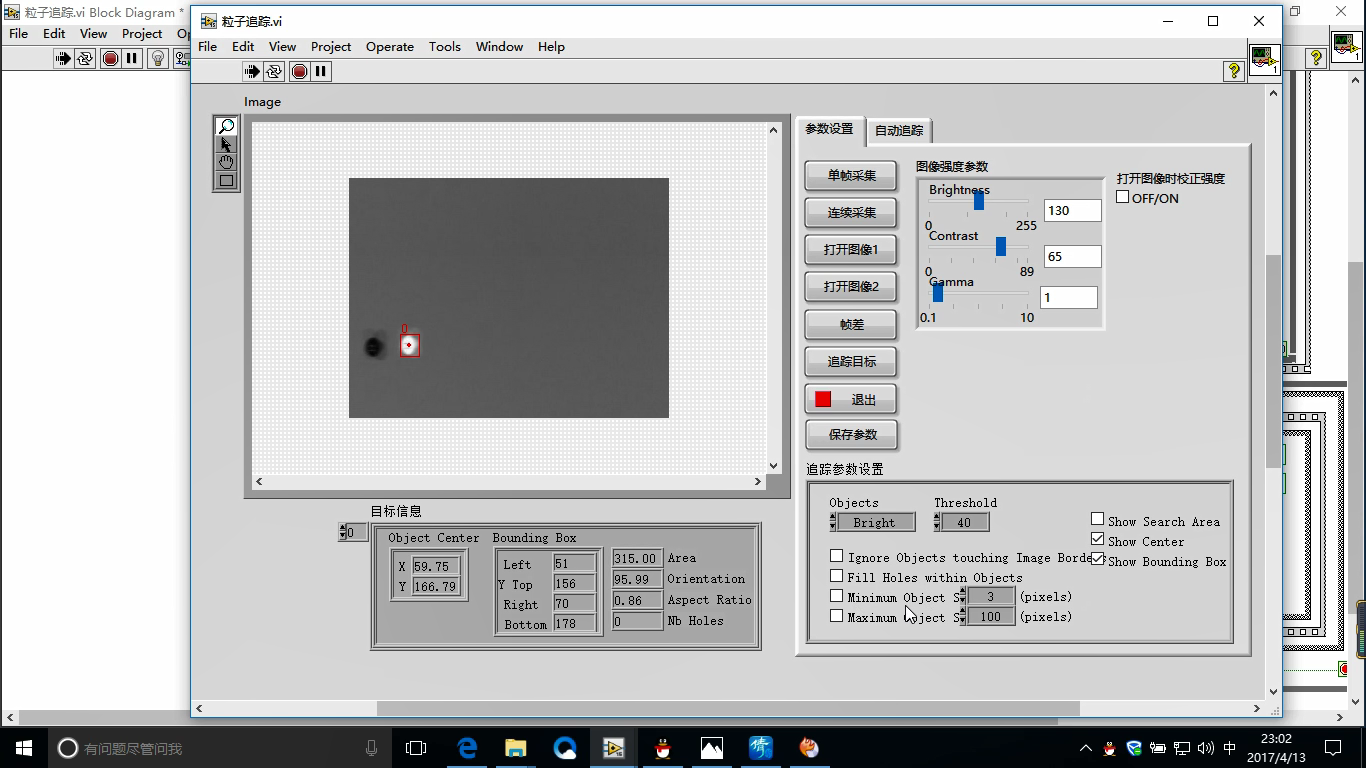Increment the Threshold value with its up arrow

click(x=936, y=516)
